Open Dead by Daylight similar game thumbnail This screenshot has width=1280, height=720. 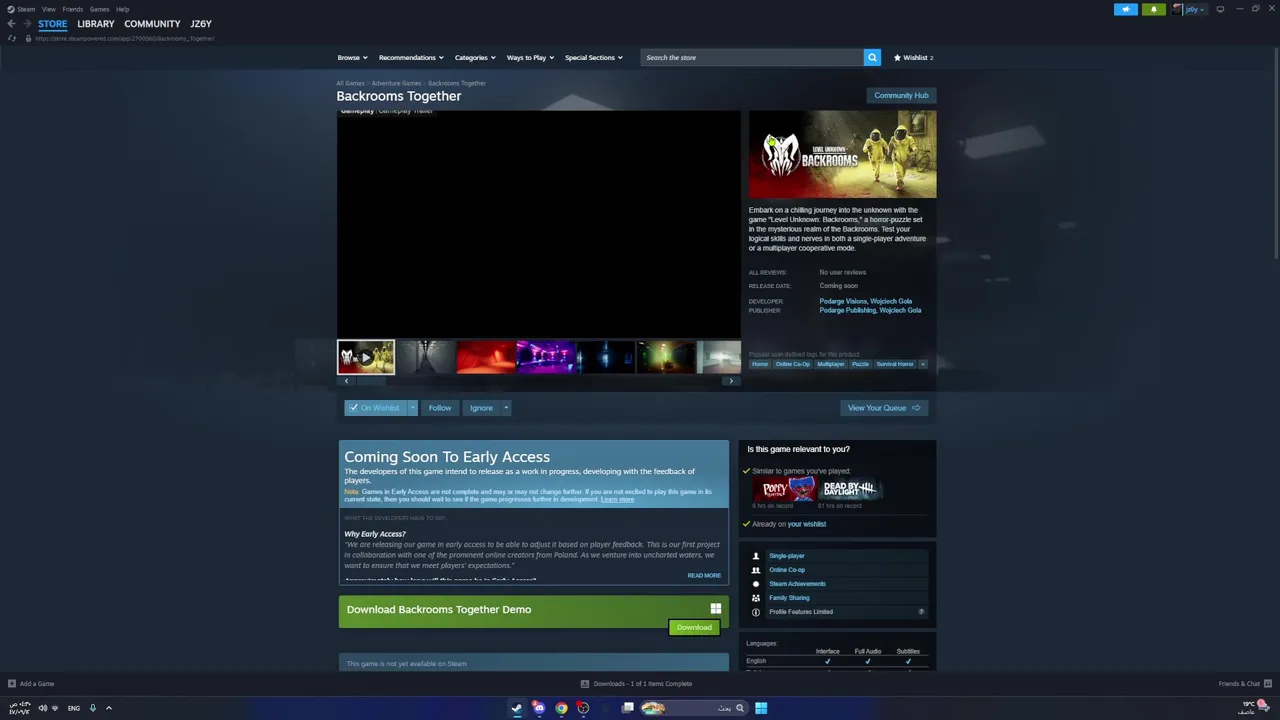(x=849, y=489)
